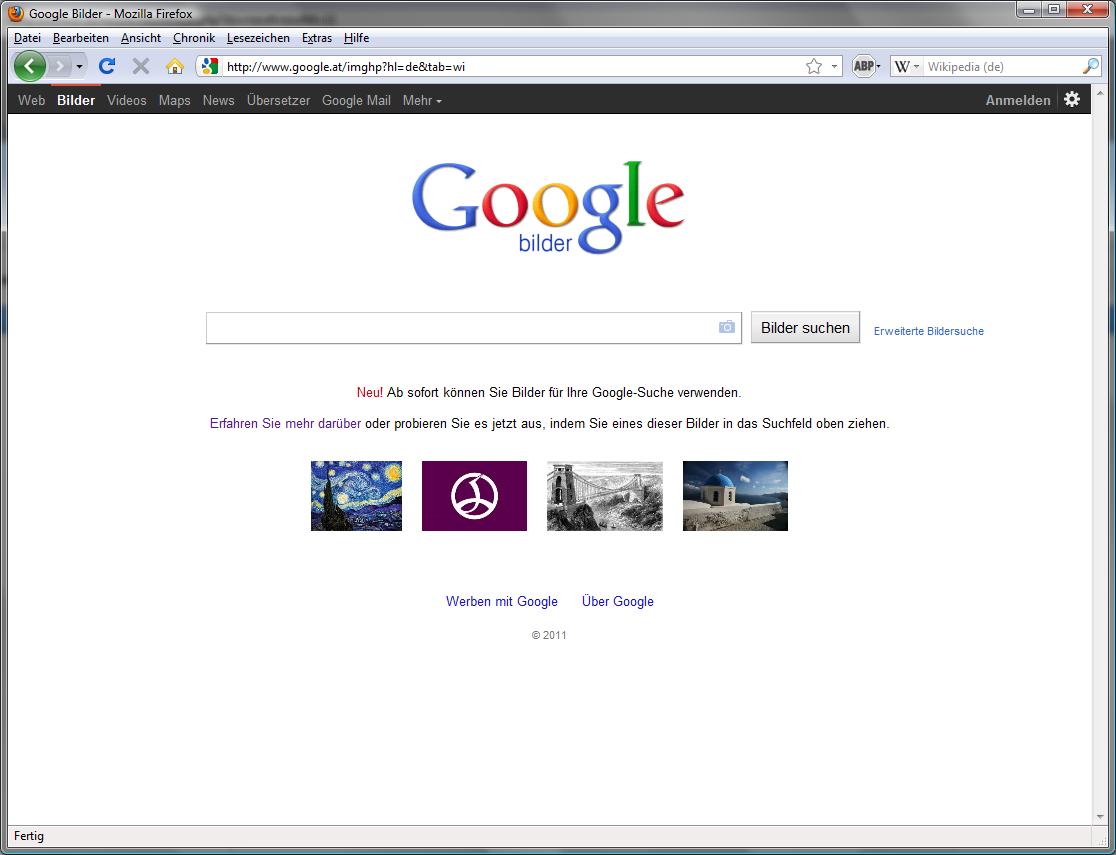Open the Lesezeichen menu
Image resolution: width=1116 pixels, height=855 pixels.
point(258,38)
